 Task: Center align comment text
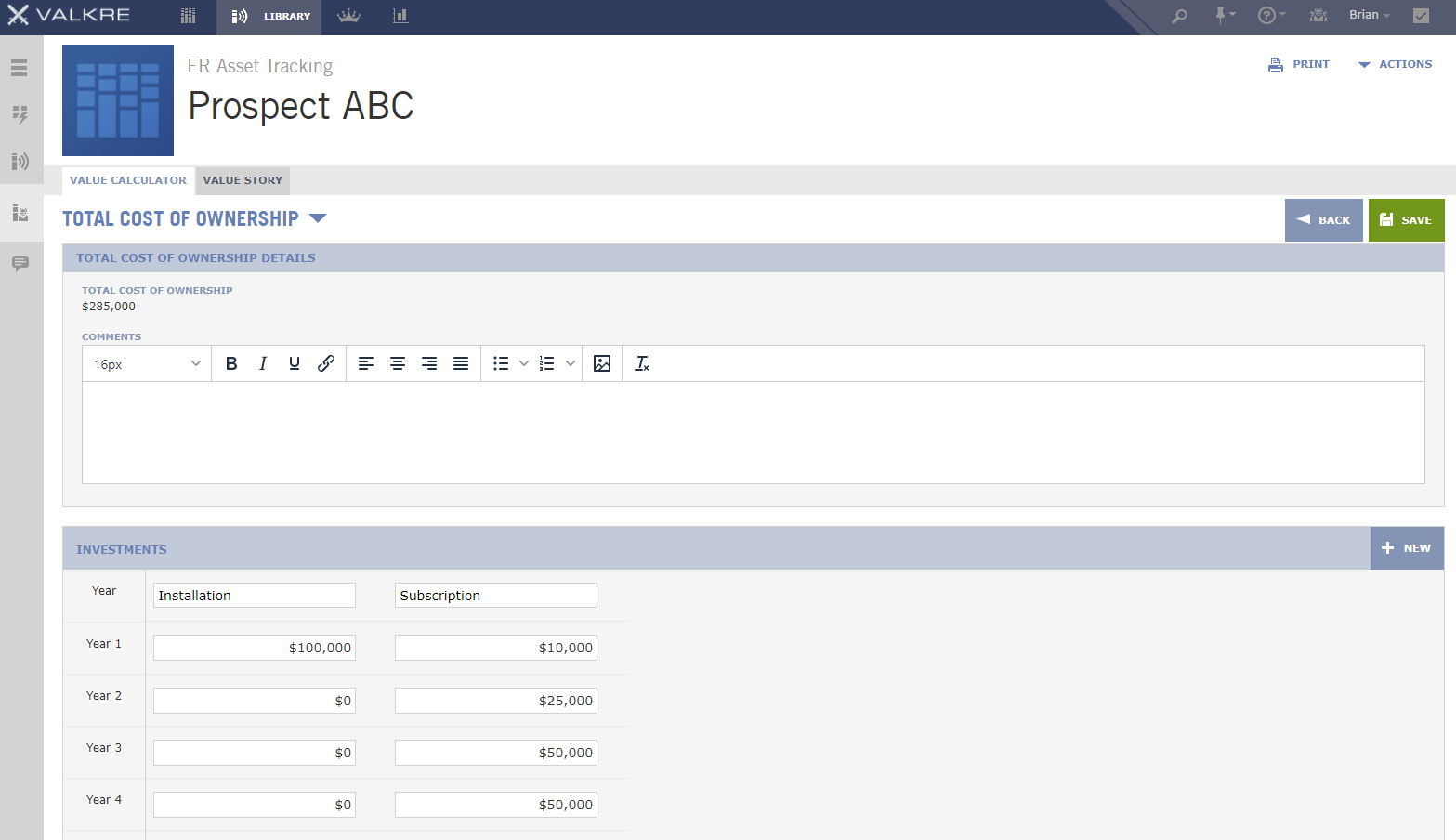click(398, 364)
